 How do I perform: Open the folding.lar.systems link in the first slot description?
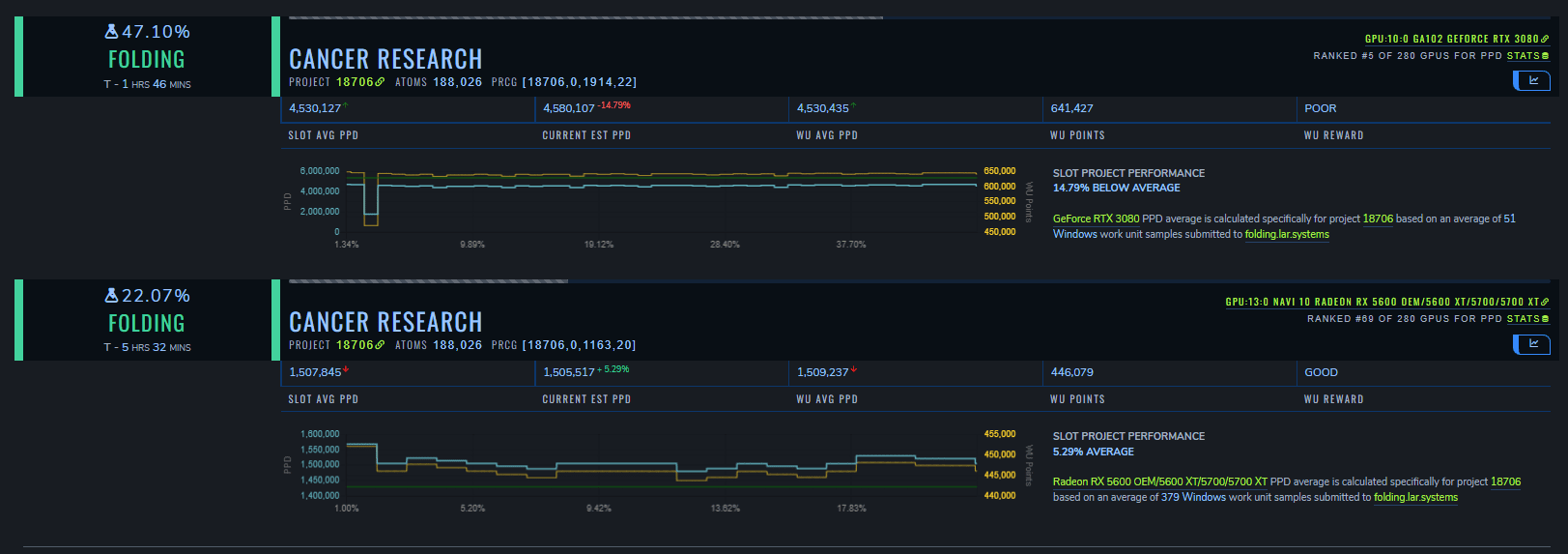point(1287,234)
